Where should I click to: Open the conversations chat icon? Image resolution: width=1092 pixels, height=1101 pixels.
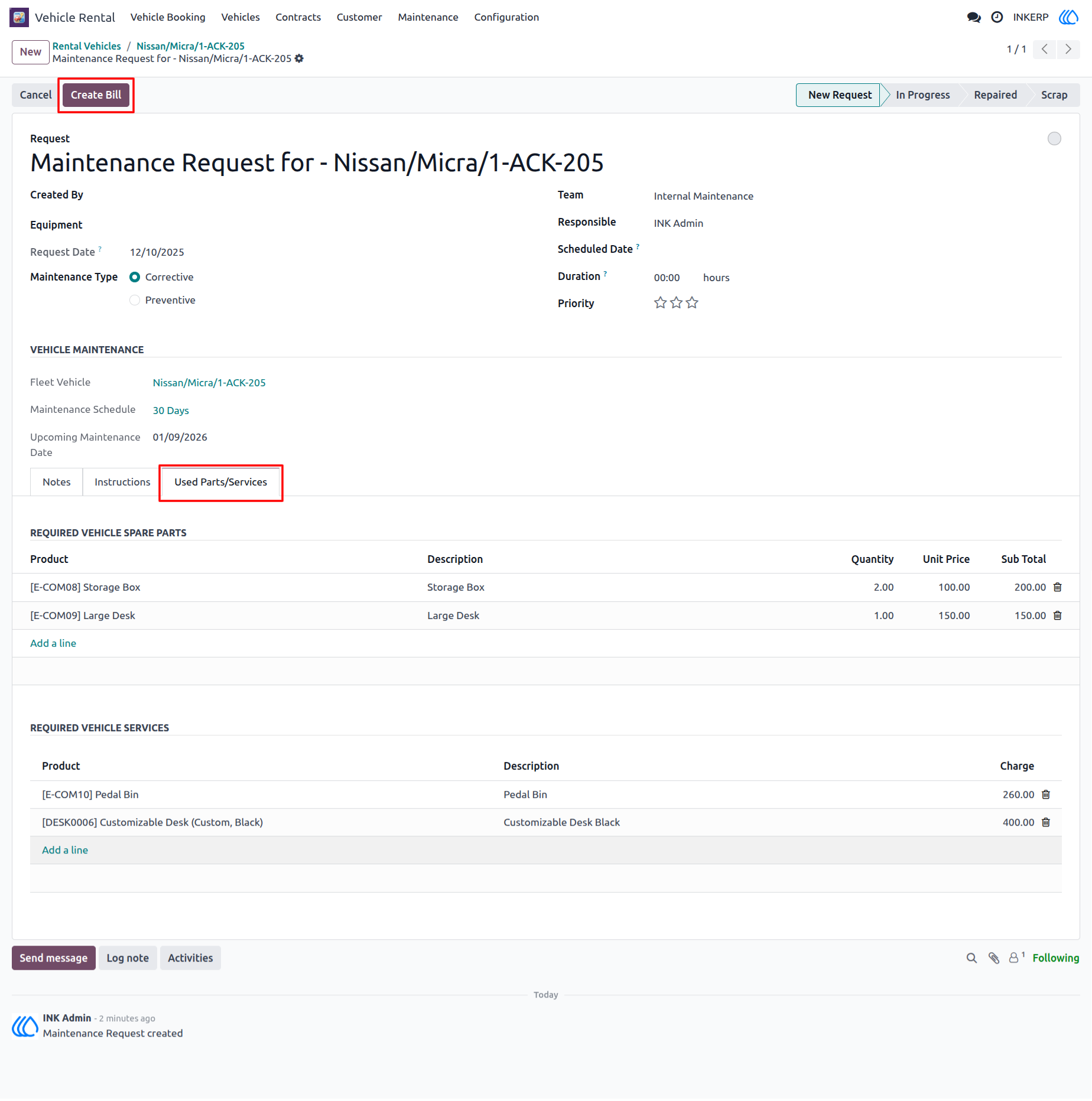click(974, 17)
